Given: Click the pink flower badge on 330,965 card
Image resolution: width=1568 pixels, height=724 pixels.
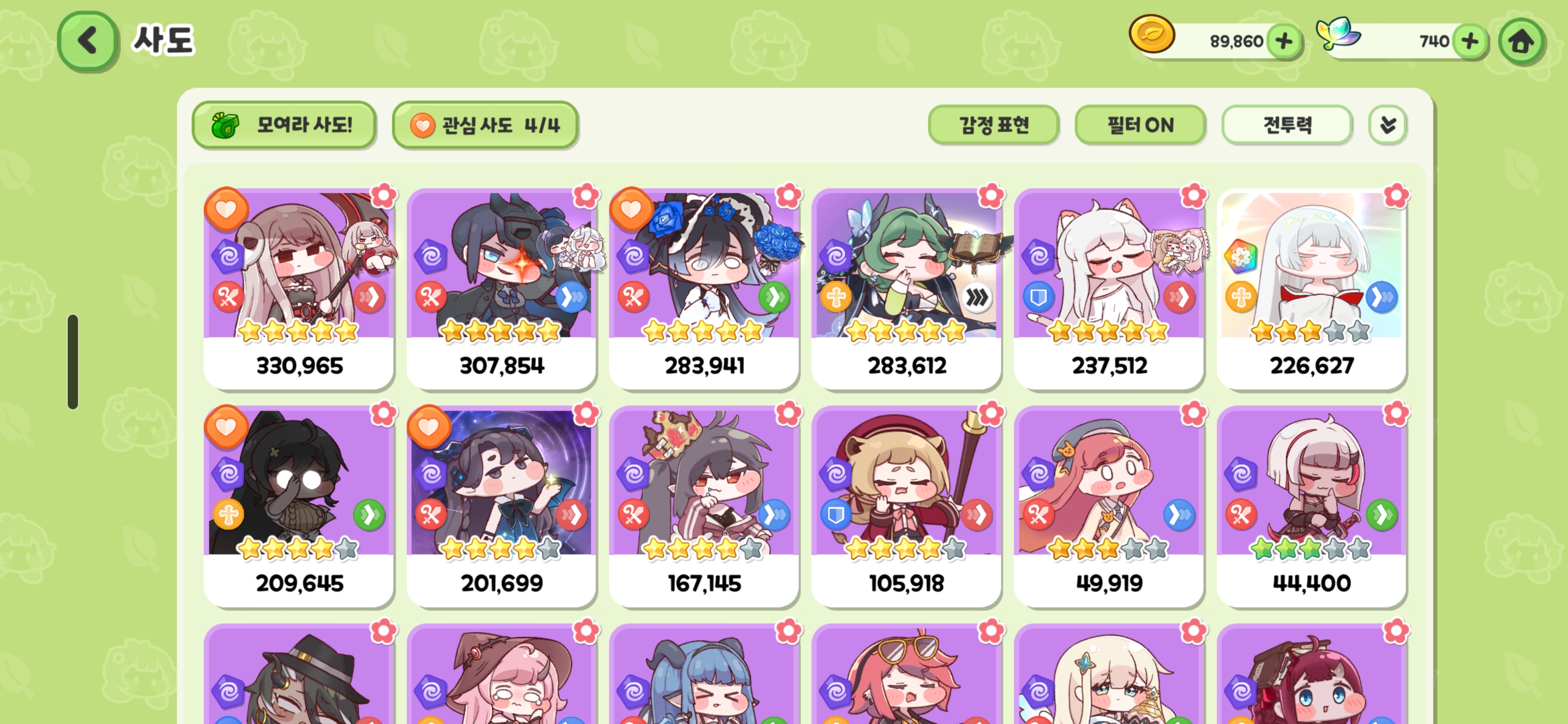Looking at the screenshot, I should [383, 196].
